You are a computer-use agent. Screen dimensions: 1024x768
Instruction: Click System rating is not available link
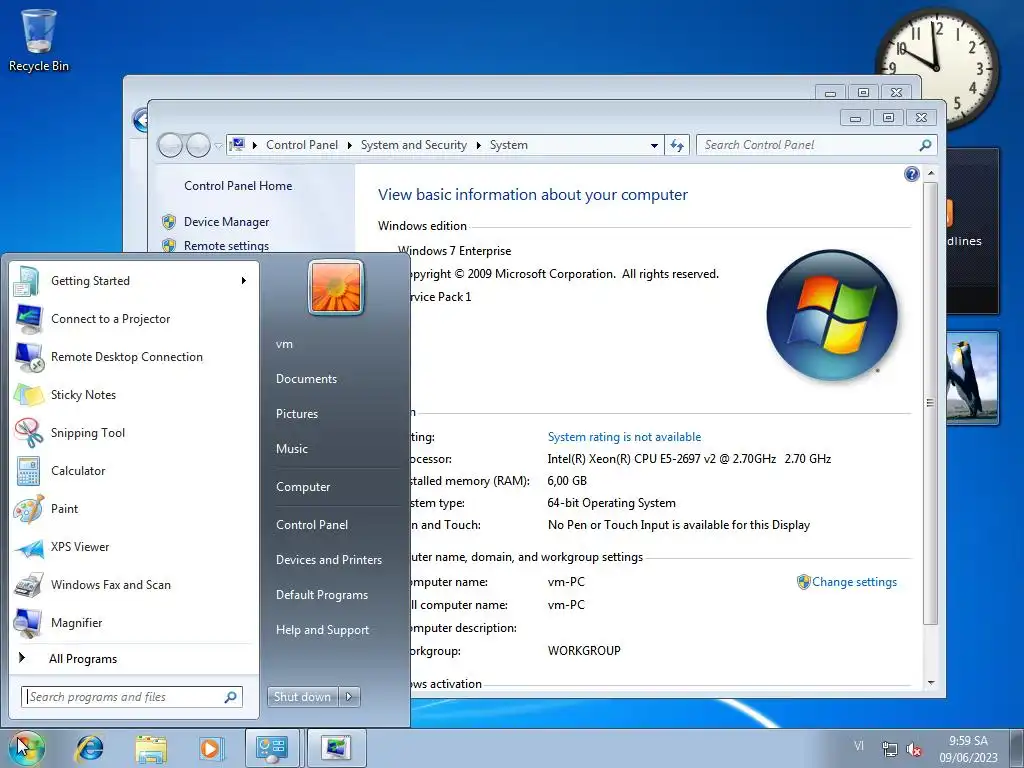point(624,437)
